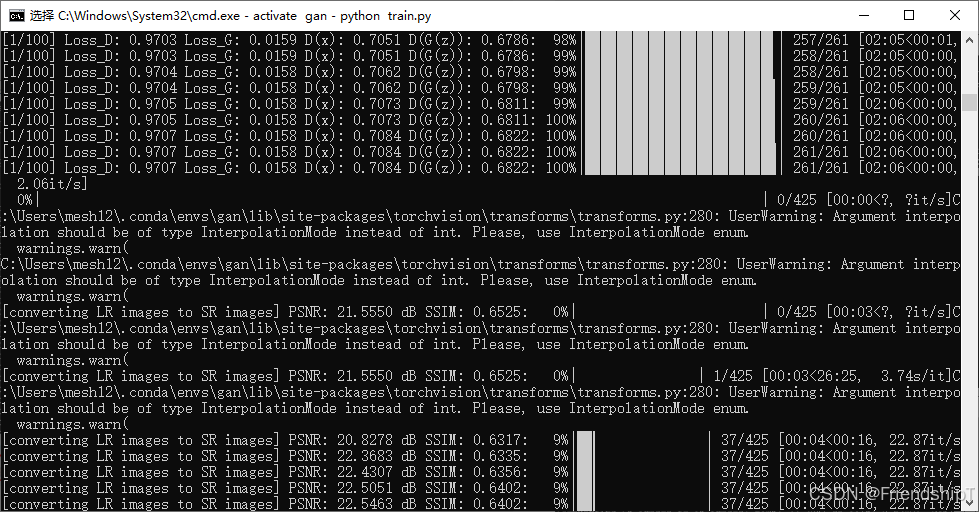Click the 'PSNR: 20.8278 dB' line
Image resolution: width=979 pixels, height=512 pixels.
tap(480, 440)
